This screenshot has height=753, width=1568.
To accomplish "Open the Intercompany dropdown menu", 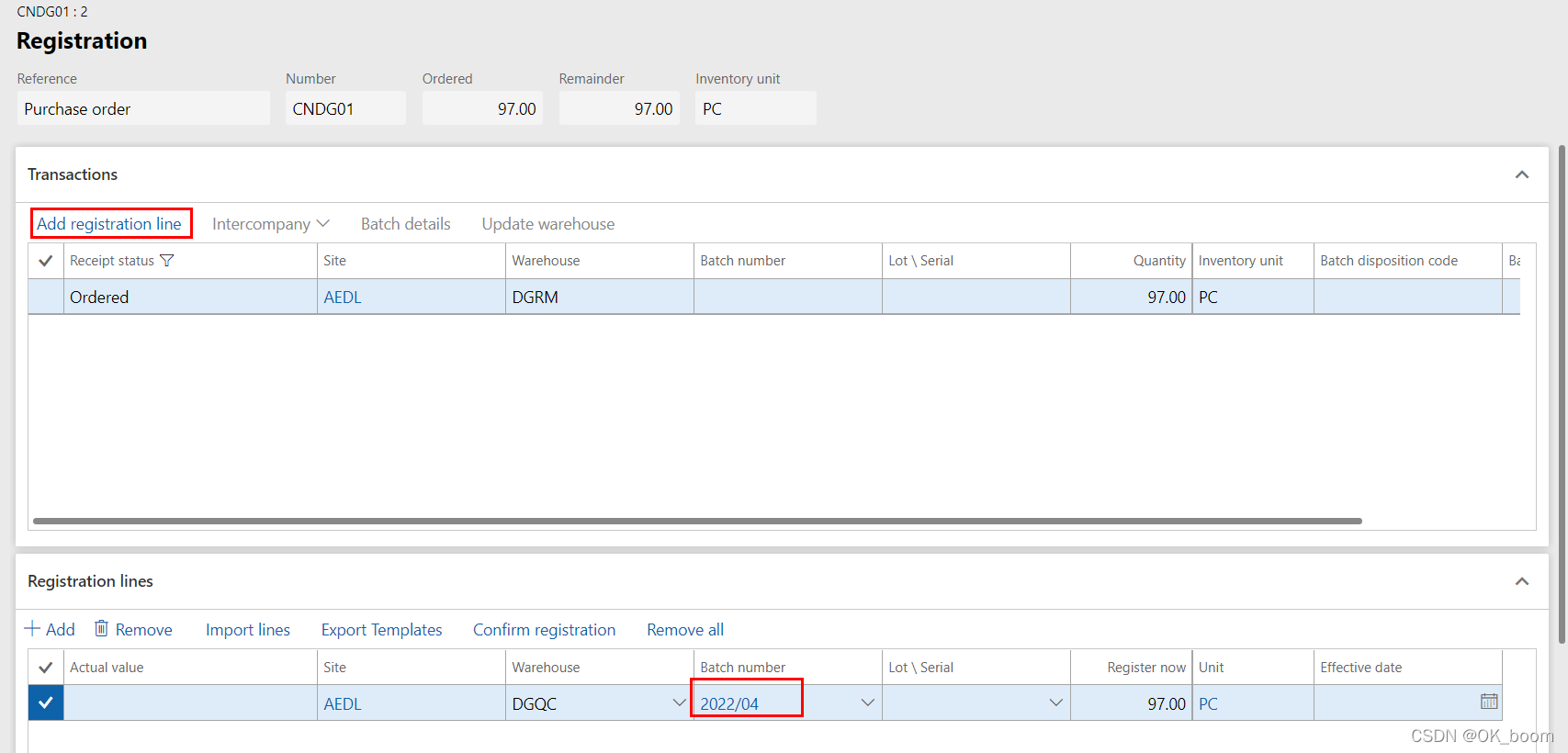I will [271, 224].
